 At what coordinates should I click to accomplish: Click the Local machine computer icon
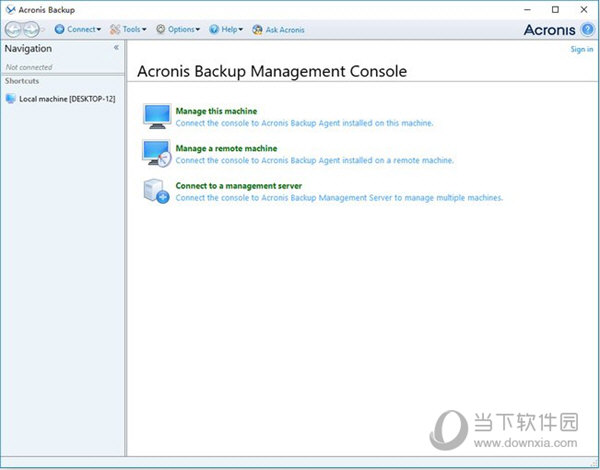(11, 98)
